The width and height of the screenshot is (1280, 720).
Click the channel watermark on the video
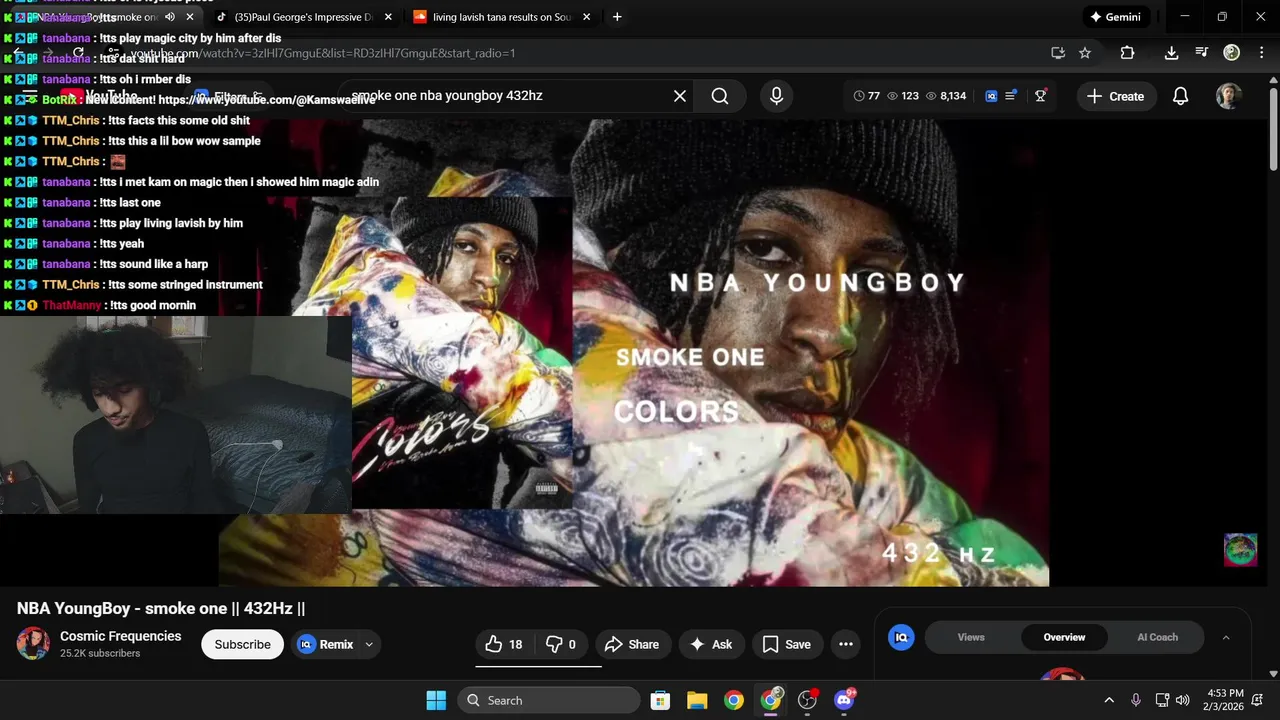[1241, 550]
